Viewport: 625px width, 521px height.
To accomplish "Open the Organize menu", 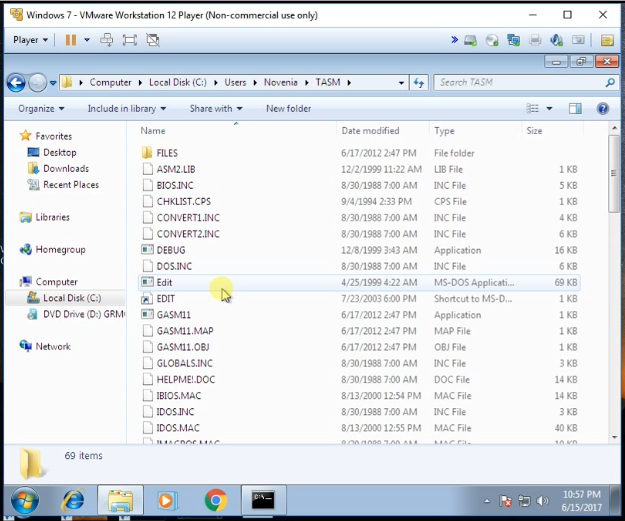I will (x=41, y=108).
